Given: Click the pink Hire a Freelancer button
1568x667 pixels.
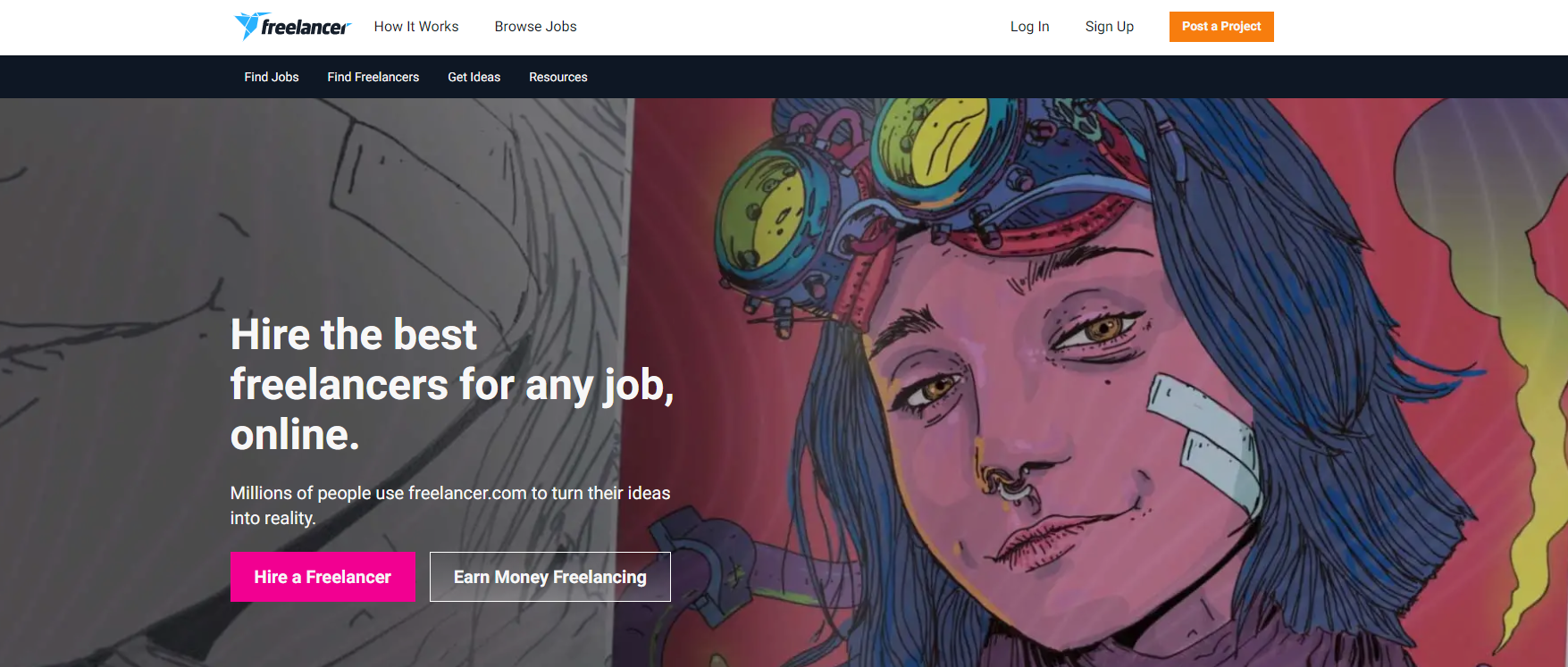Looking at the screenshot, I should (x=323, y=577).
